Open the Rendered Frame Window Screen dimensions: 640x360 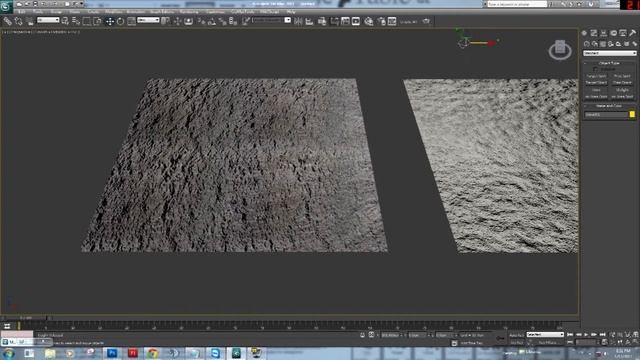point(392,21)
